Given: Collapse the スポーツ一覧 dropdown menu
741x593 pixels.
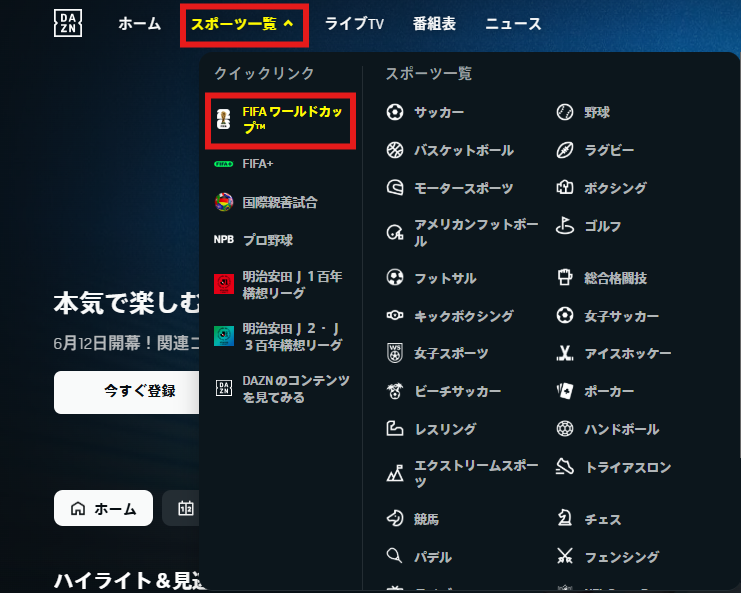Looking at the screenshot, I should click(x=242, y=24).
